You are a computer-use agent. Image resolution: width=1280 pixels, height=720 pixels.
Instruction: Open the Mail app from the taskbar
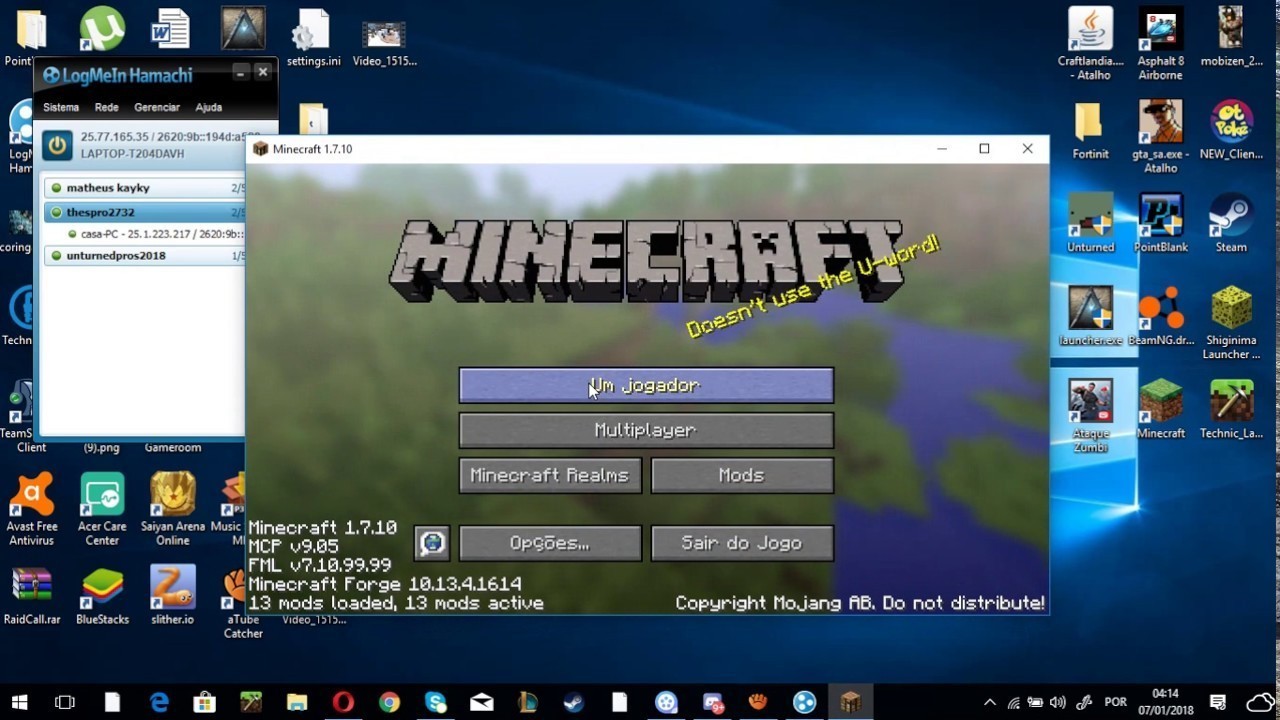(x=481, y=702)
